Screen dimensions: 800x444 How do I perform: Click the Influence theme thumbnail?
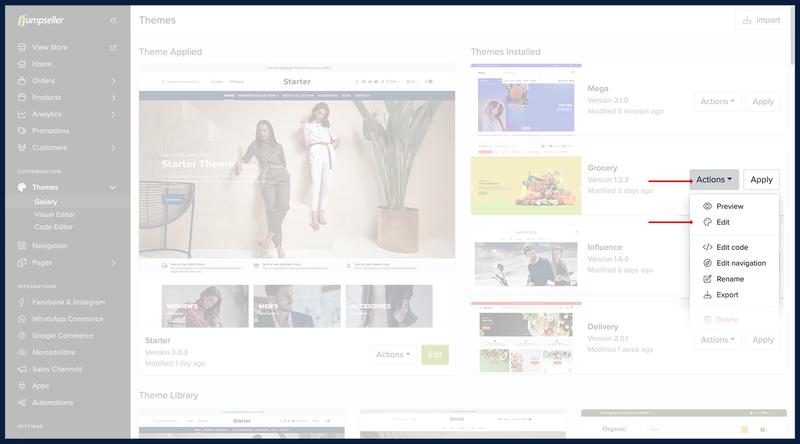pos(526,259)
